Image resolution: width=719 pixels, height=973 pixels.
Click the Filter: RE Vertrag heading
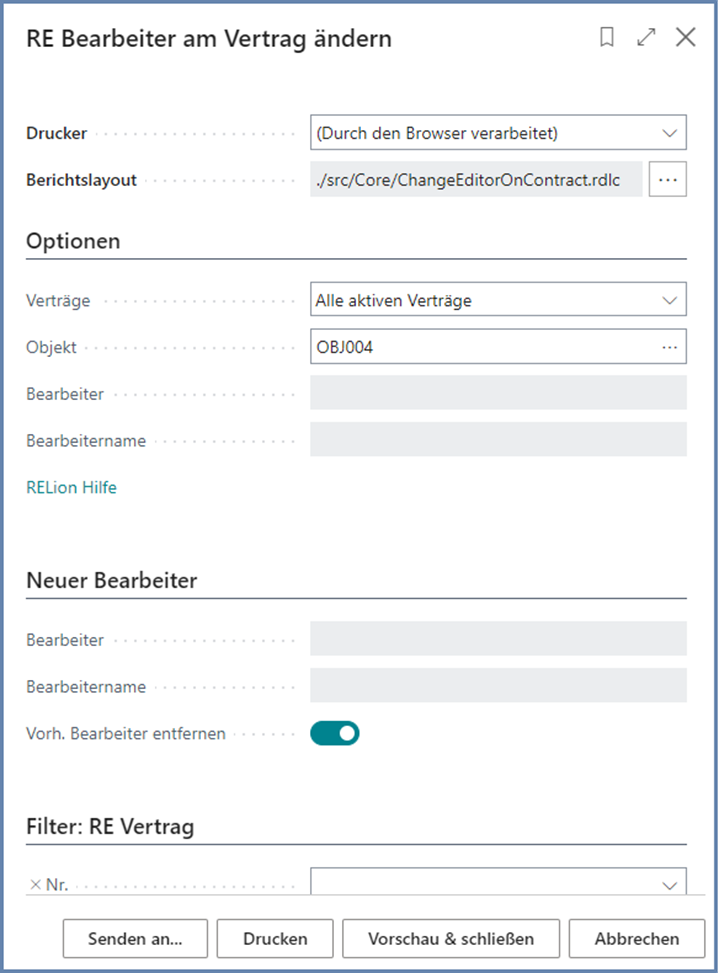pyautogui.click(x=110, y=827)
